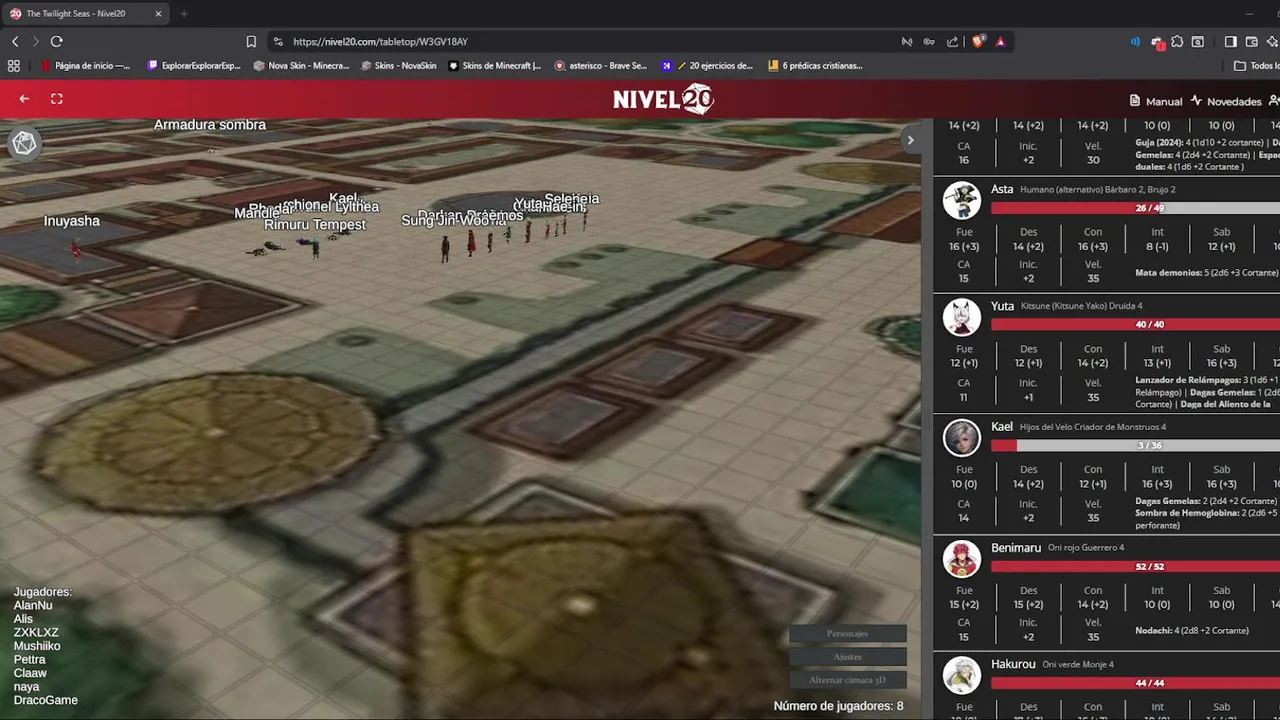Open Kael's character portrait
Viewport: 1280px width, 720px height.
(x=962, y=438)
